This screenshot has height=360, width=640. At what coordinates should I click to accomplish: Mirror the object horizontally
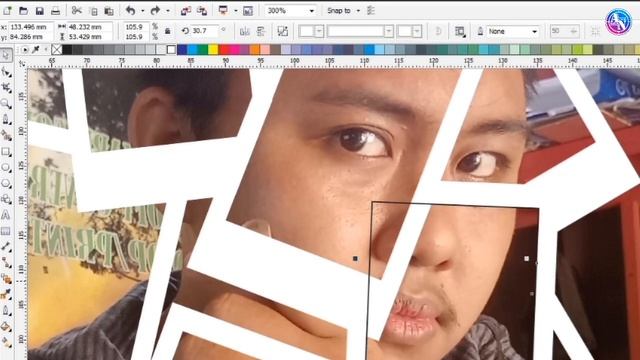244,31
